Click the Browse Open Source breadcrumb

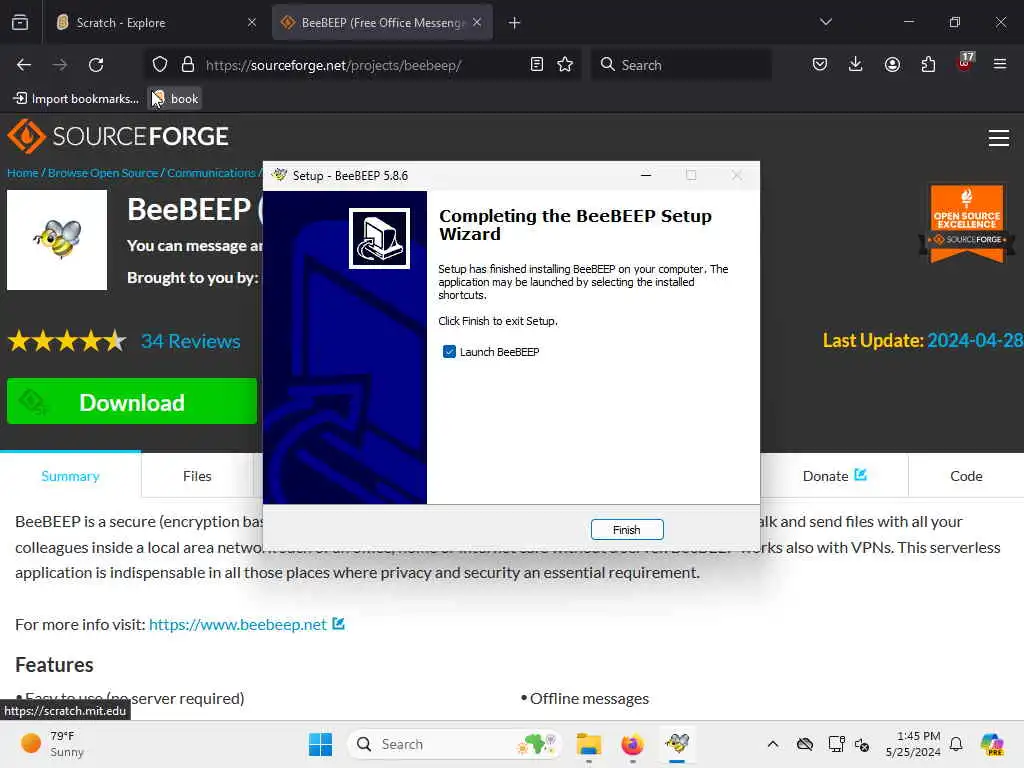(103, 173)
